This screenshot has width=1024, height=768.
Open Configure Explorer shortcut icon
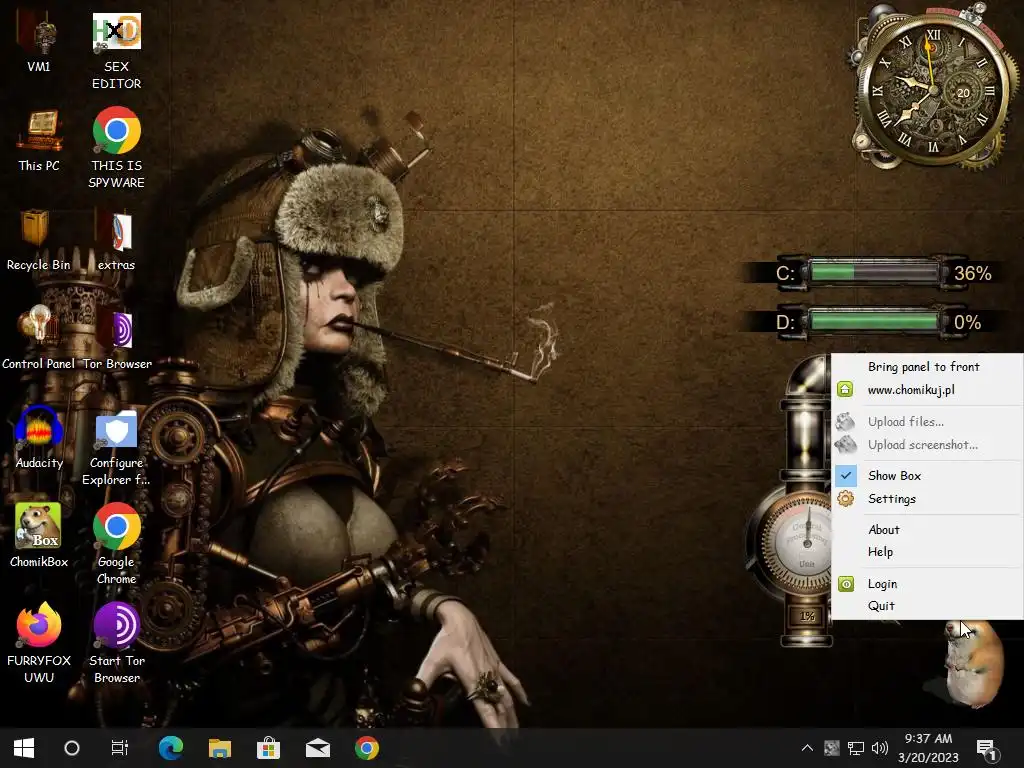click(x=116, y=448)
